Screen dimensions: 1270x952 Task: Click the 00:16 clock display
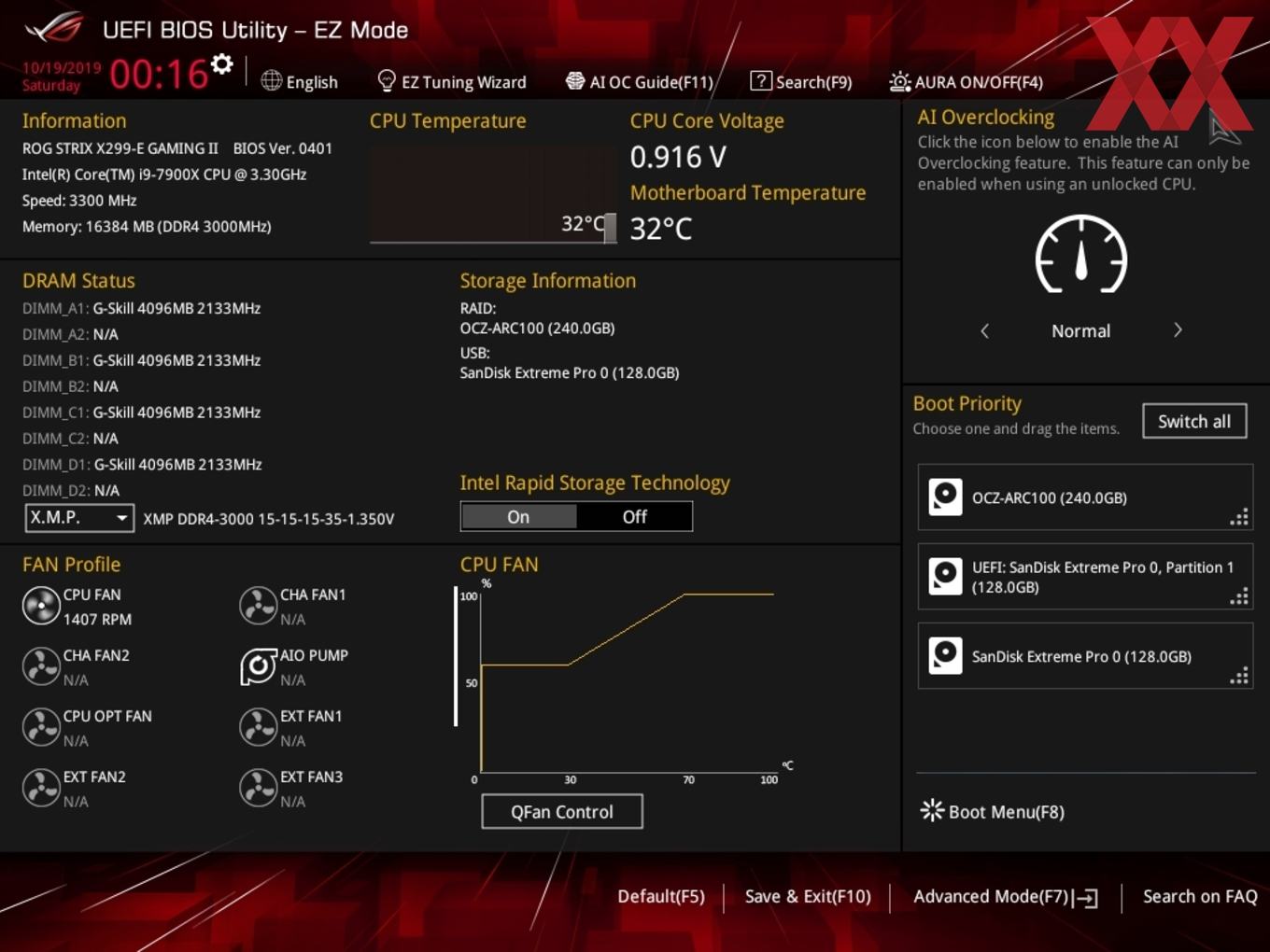pos(159,74)
